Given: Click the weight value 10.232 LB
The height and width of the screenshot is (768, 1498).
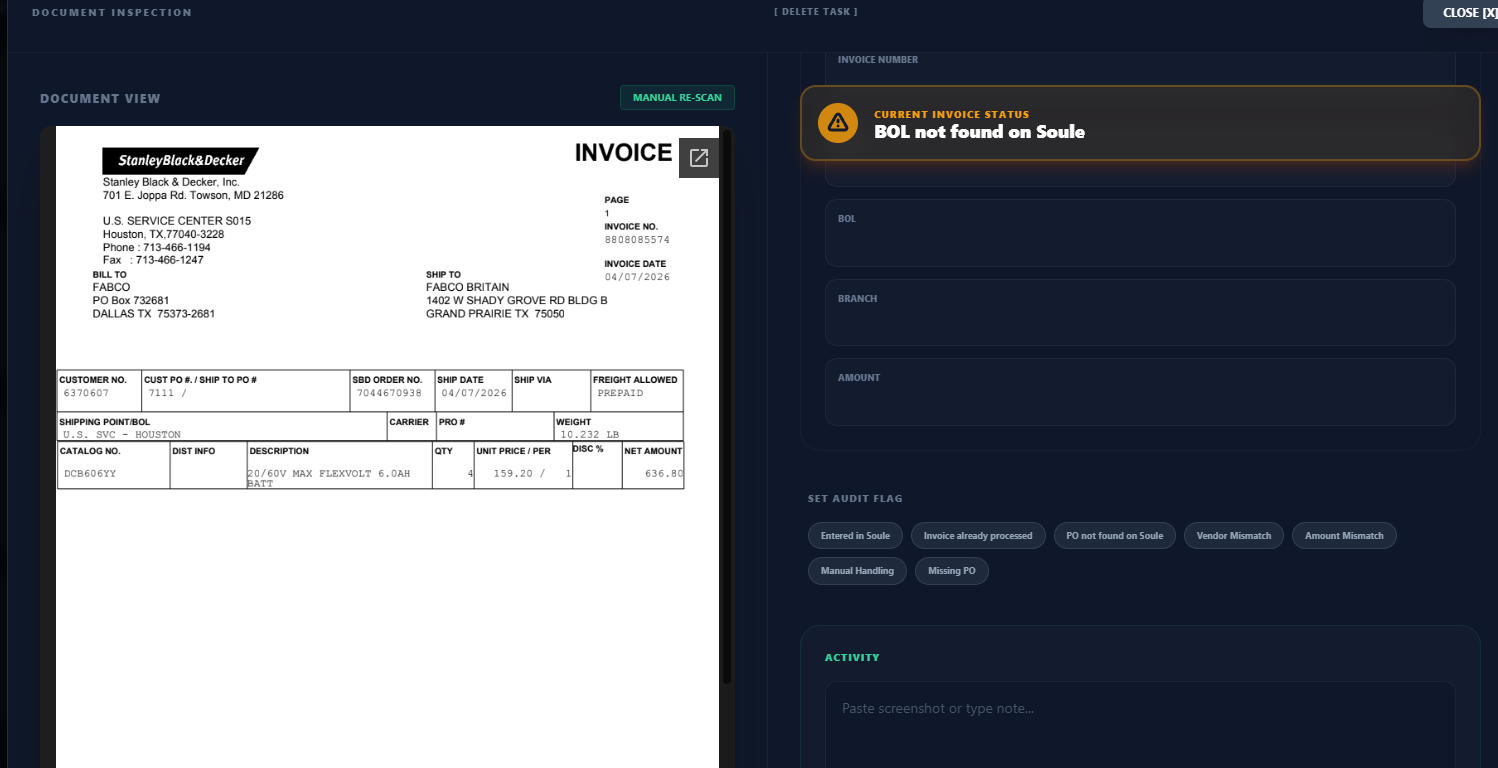Looking at the screenshot, I should (x=591, y=435).
